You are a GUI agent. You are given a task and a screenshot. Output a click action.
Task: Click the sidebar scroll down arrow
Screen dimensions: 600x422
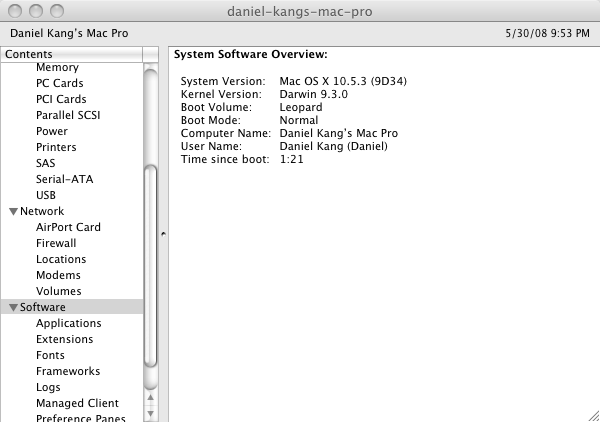point(151,414)
